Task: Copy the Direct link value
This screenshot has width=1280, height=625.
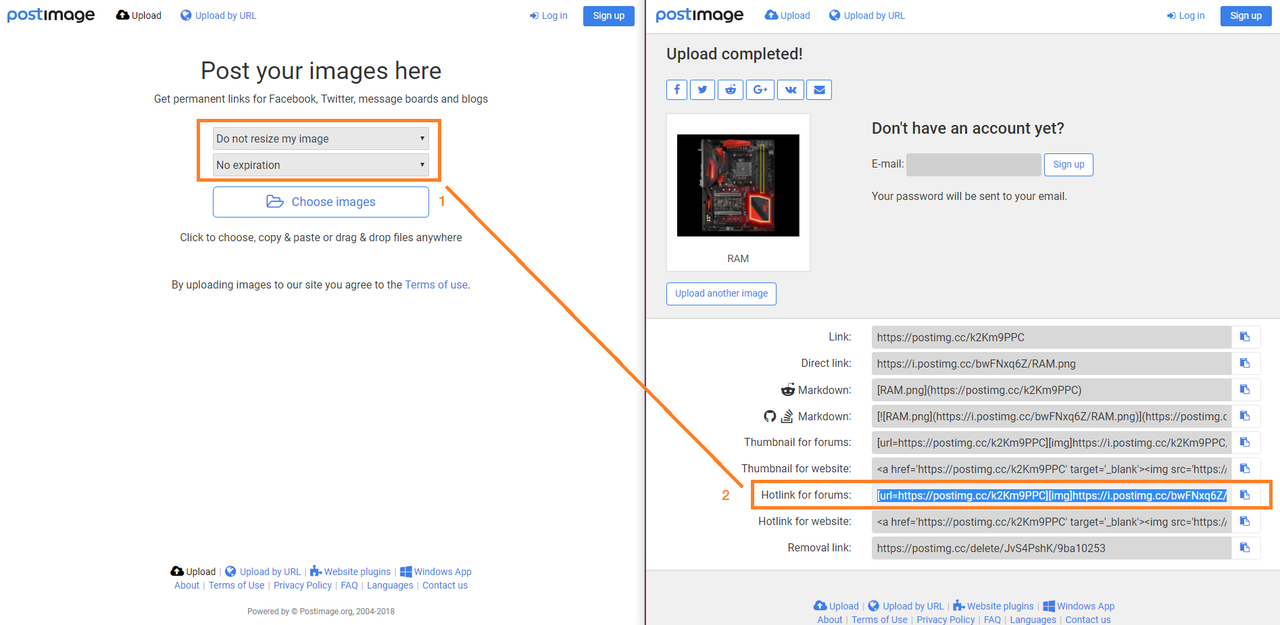Action: [1245, 363]
